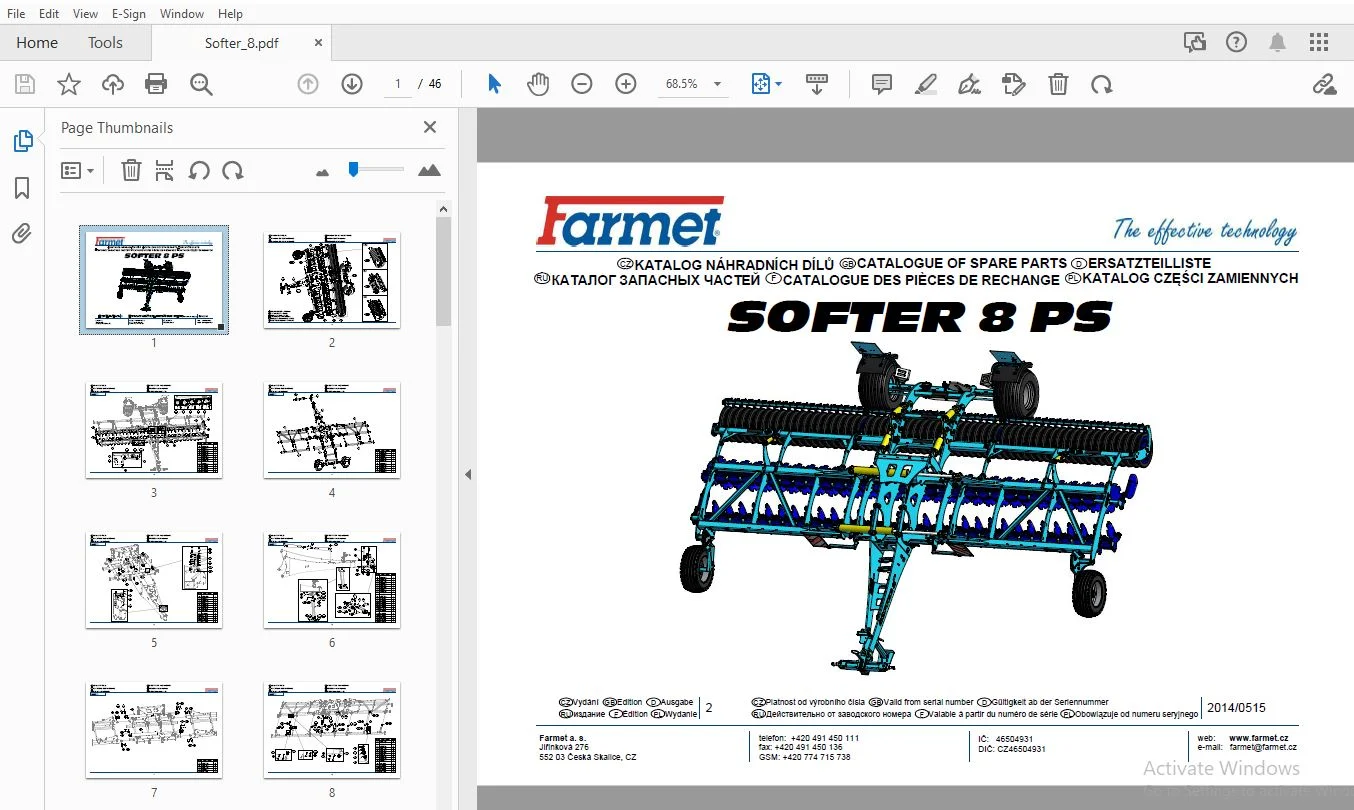
Task: Rotate the page view clockwise
Action: pos(1102,85)
